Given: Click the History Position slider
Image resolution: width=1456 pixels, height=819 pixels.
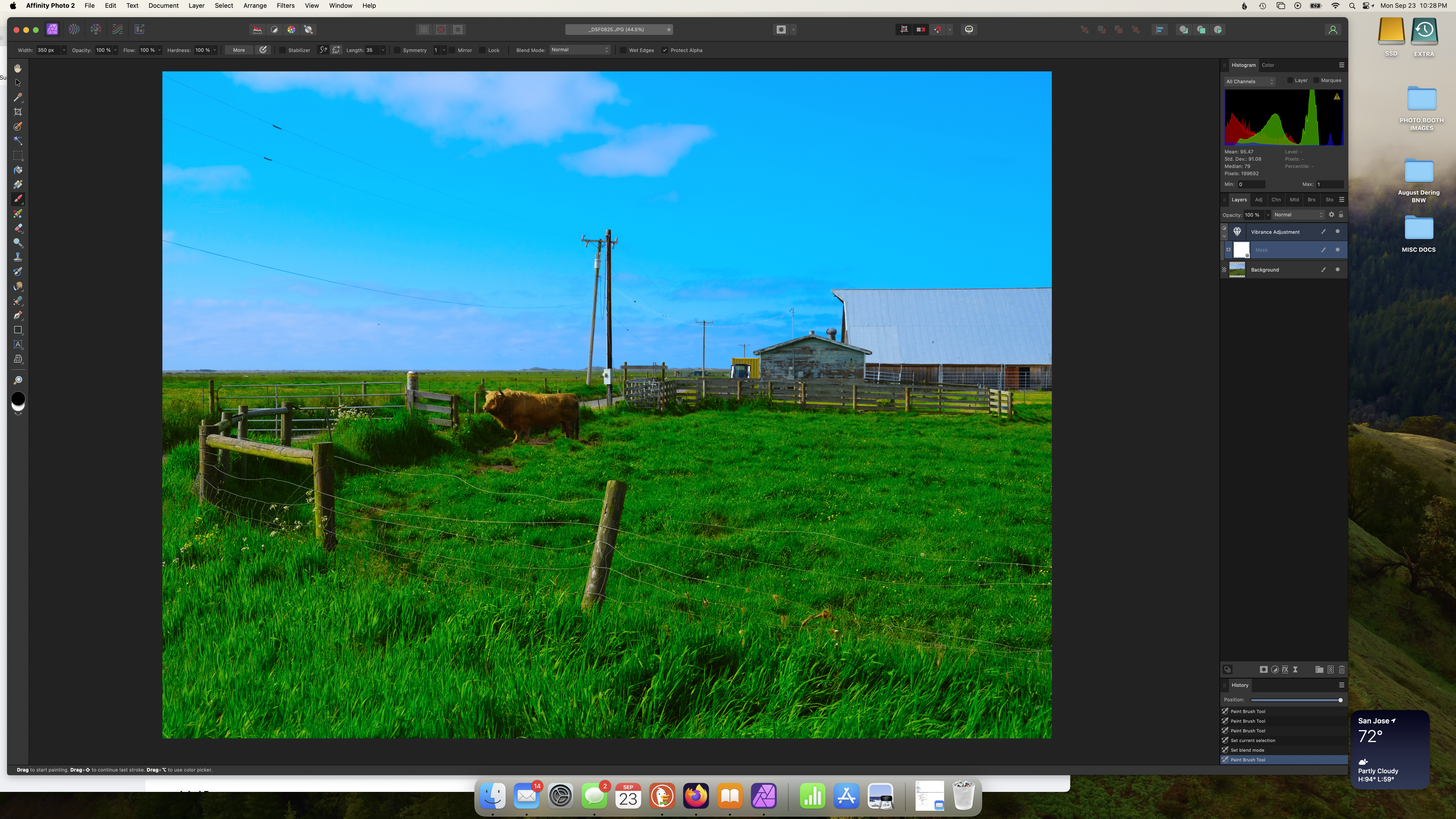Looking at the screenshot, I should (1296, 700).
